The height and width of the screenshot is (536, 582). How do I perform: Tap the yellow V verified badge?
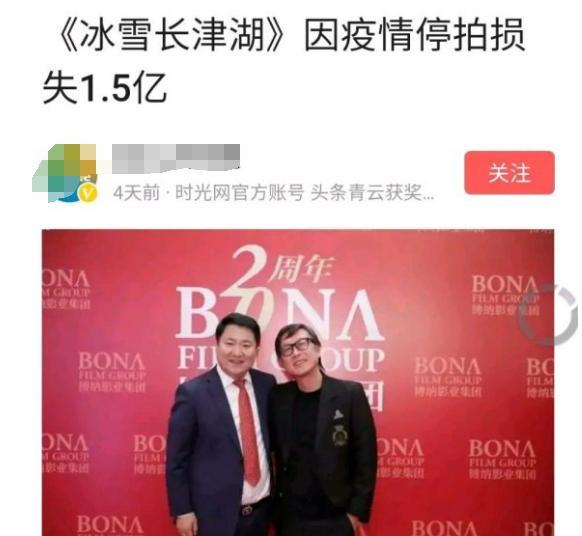pos(89,193)
